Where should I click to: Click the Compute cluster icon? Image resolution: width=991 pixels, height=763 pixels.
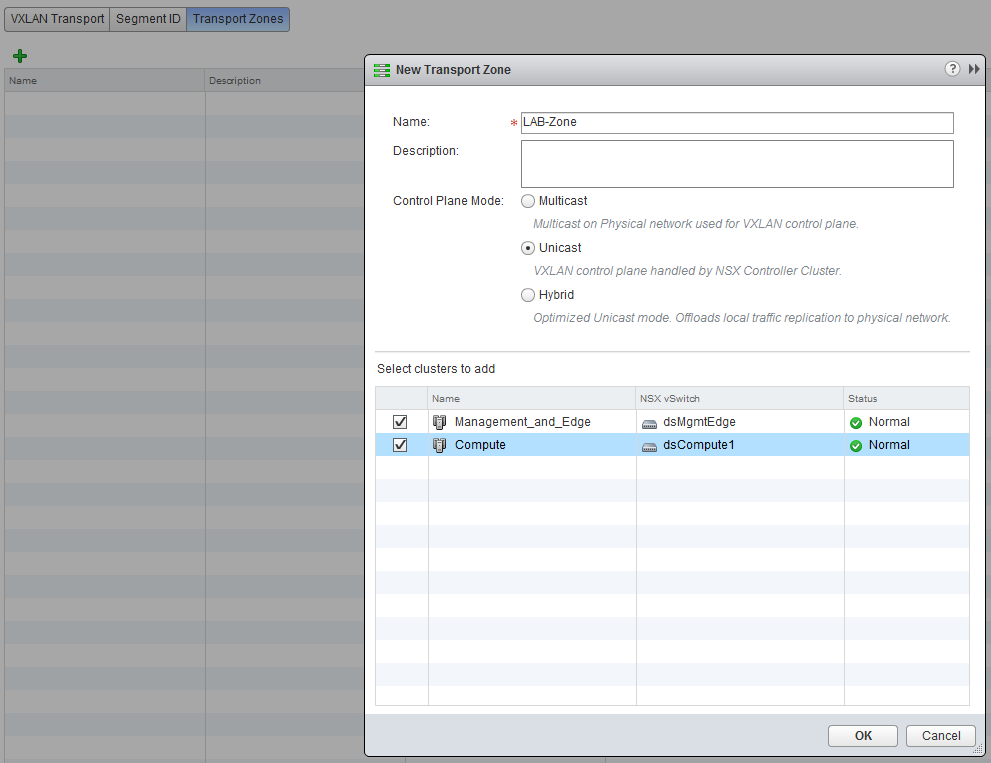(x=439, y=445)
